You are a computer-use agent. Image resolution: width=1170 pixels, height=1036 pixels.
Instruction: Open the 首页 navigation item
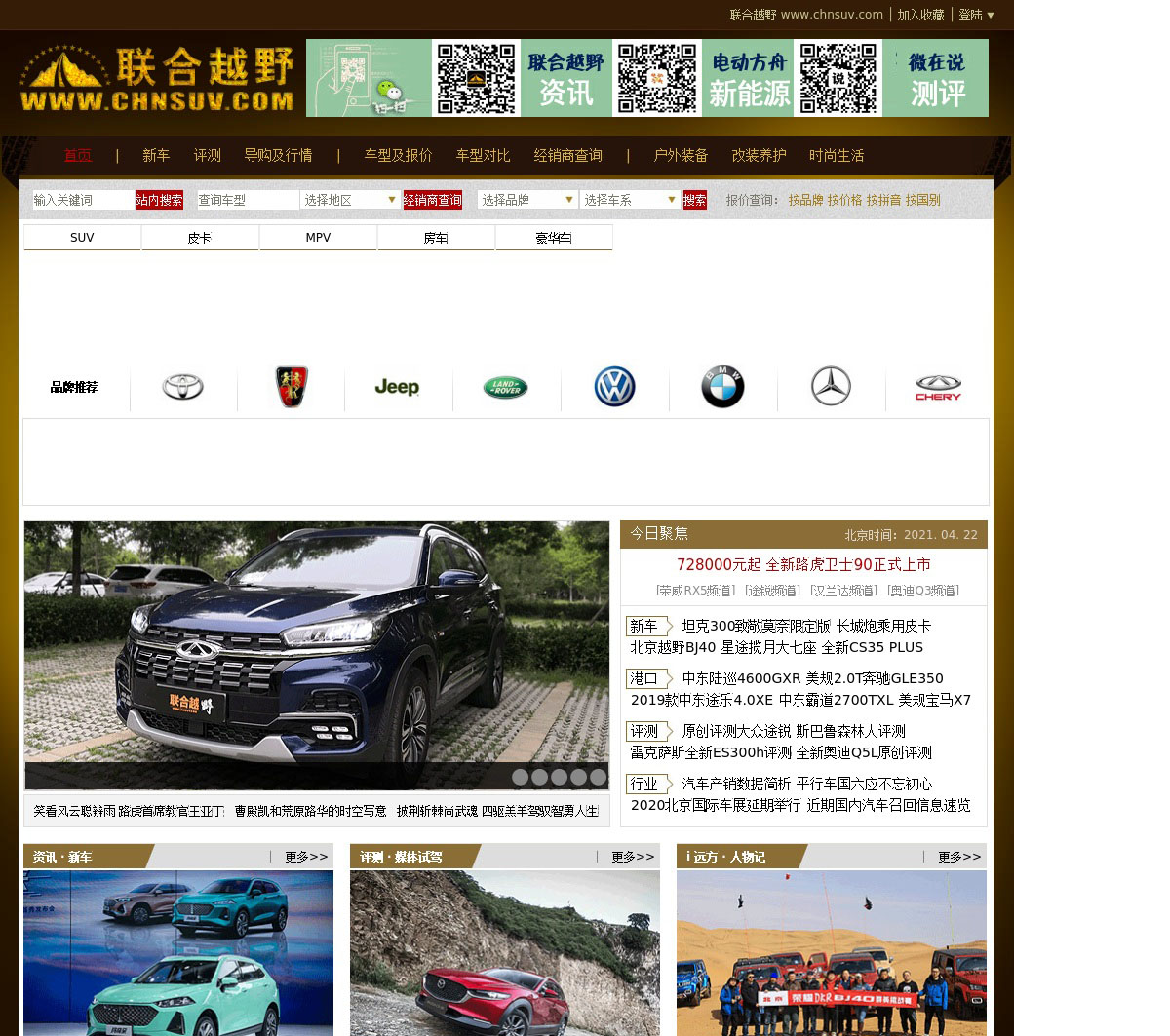(x=78, y=155)
